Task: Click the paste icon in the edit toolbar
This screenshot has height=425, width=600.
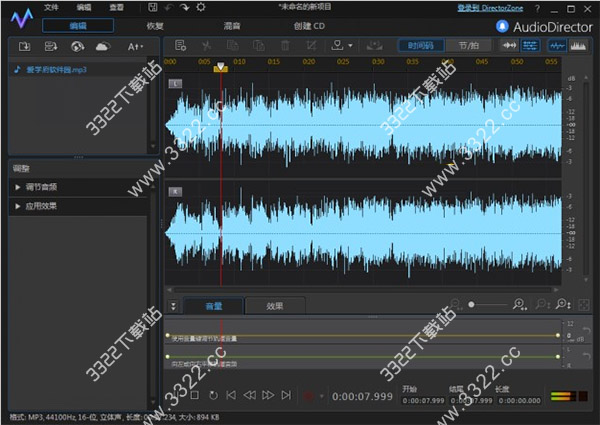Action: [259, 46]
